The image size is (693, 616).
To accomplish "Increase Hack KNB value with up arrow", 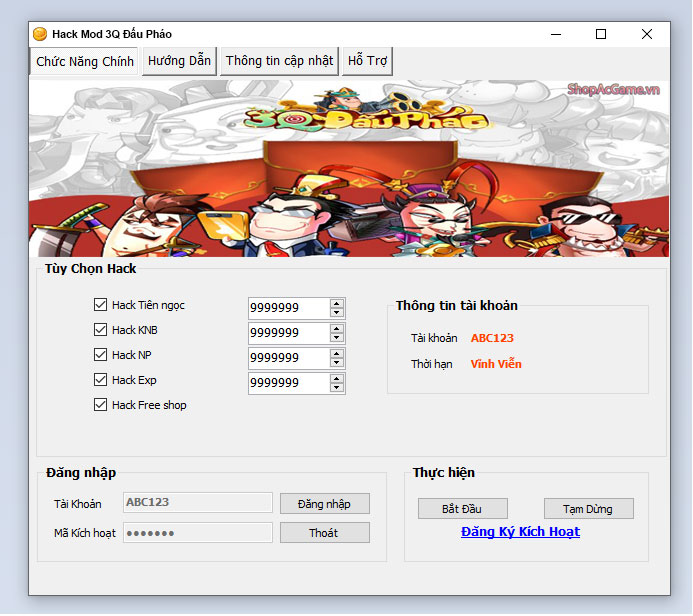I will pos(337,329).
